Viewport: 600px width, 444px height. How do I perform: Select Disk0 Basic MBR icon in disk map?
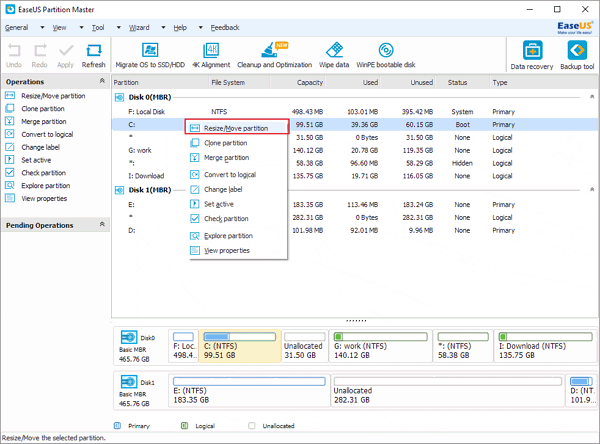129,337
